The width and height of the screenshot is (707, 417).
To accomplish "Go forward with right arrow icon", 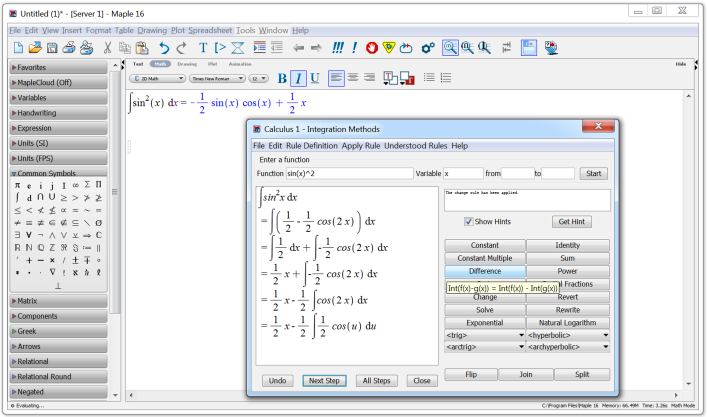I will click(316, 47).
